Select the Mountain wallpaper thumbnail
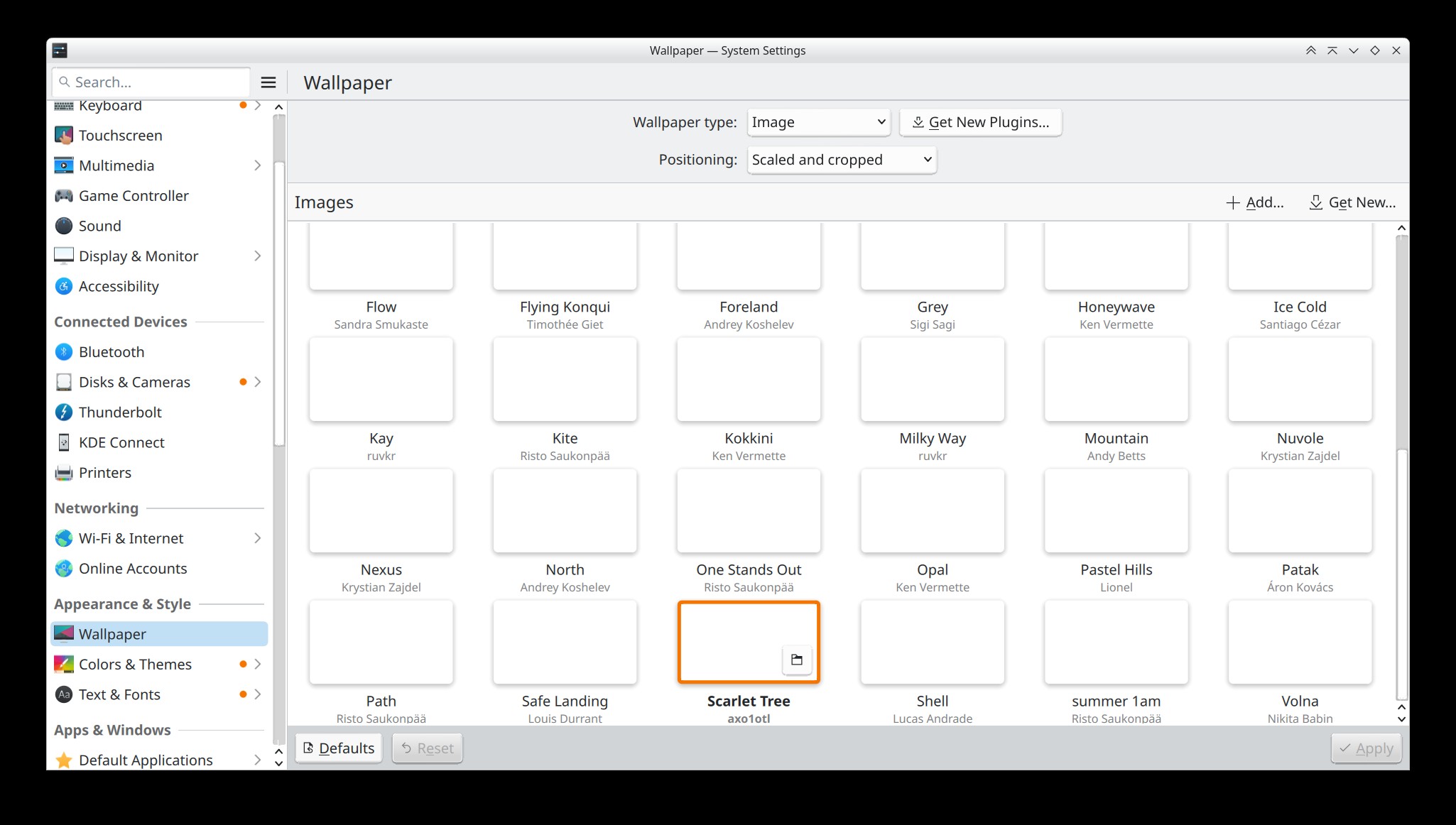The image size is (1456, 825). coord(1117,379)
